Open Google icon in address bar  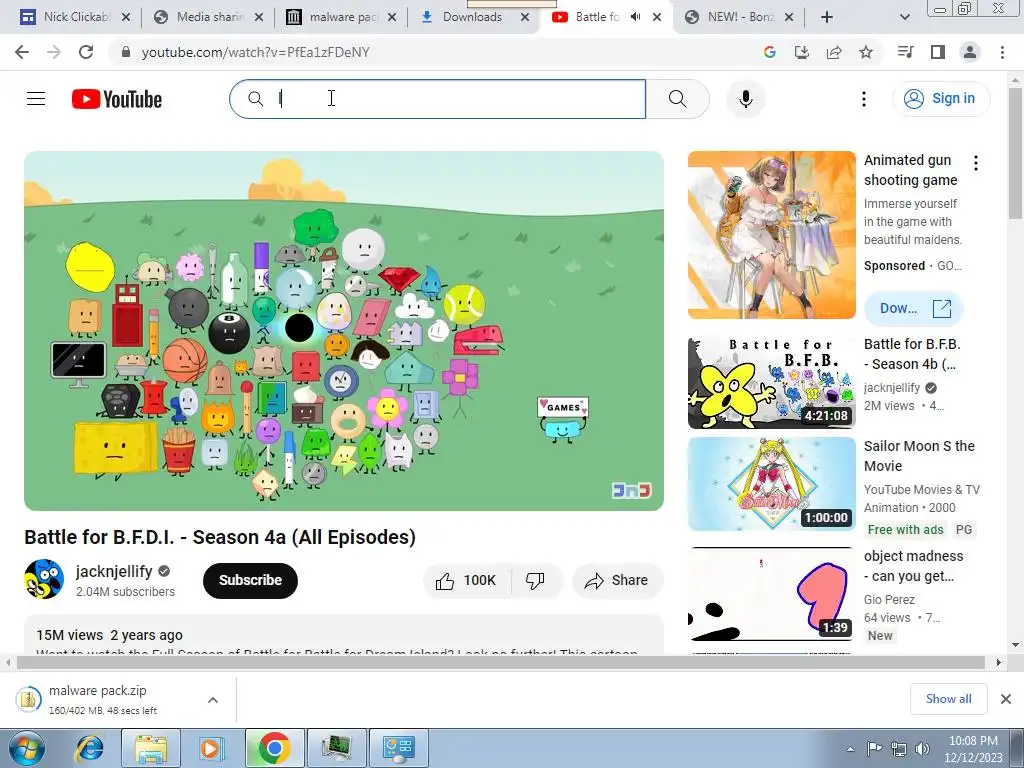[x=769, y=52]
